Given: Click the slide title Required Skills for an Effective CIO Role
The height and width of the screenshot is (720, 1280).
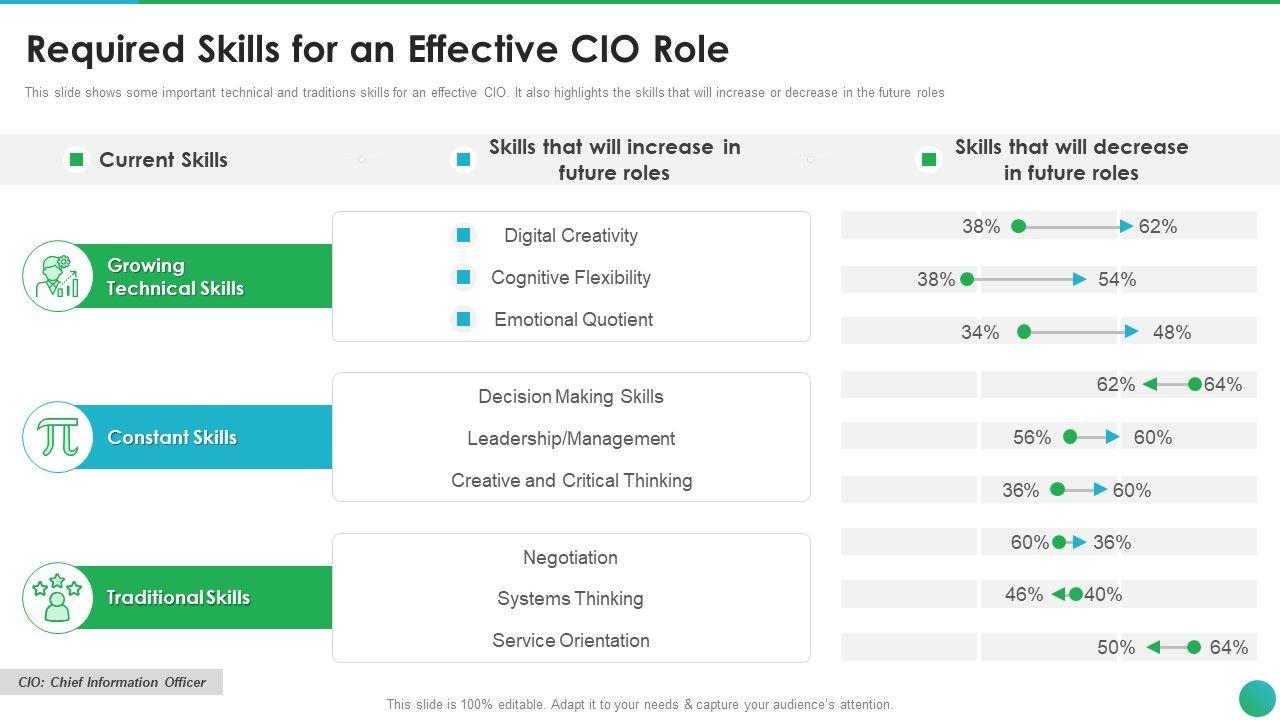Looking at the screenshot, I should pos(377,49).
